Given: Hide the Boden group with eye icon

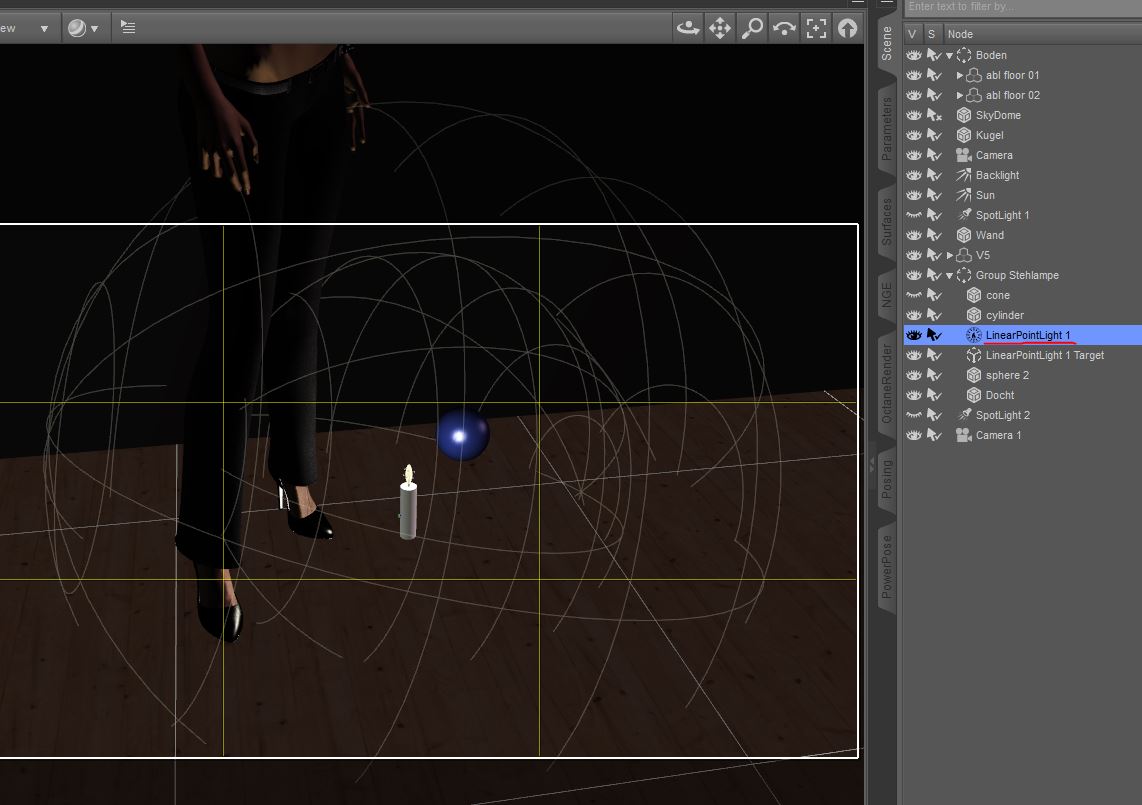Looking at the screenshot, I should click(x=913, y=55).
